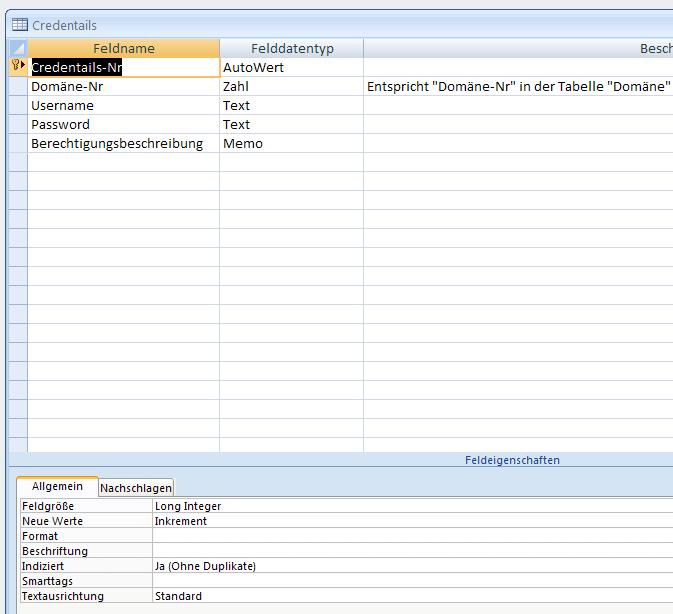Click the Domäne-Nr description text cell
This screenshot has width=673, height=614.
(x=518, y=86)
